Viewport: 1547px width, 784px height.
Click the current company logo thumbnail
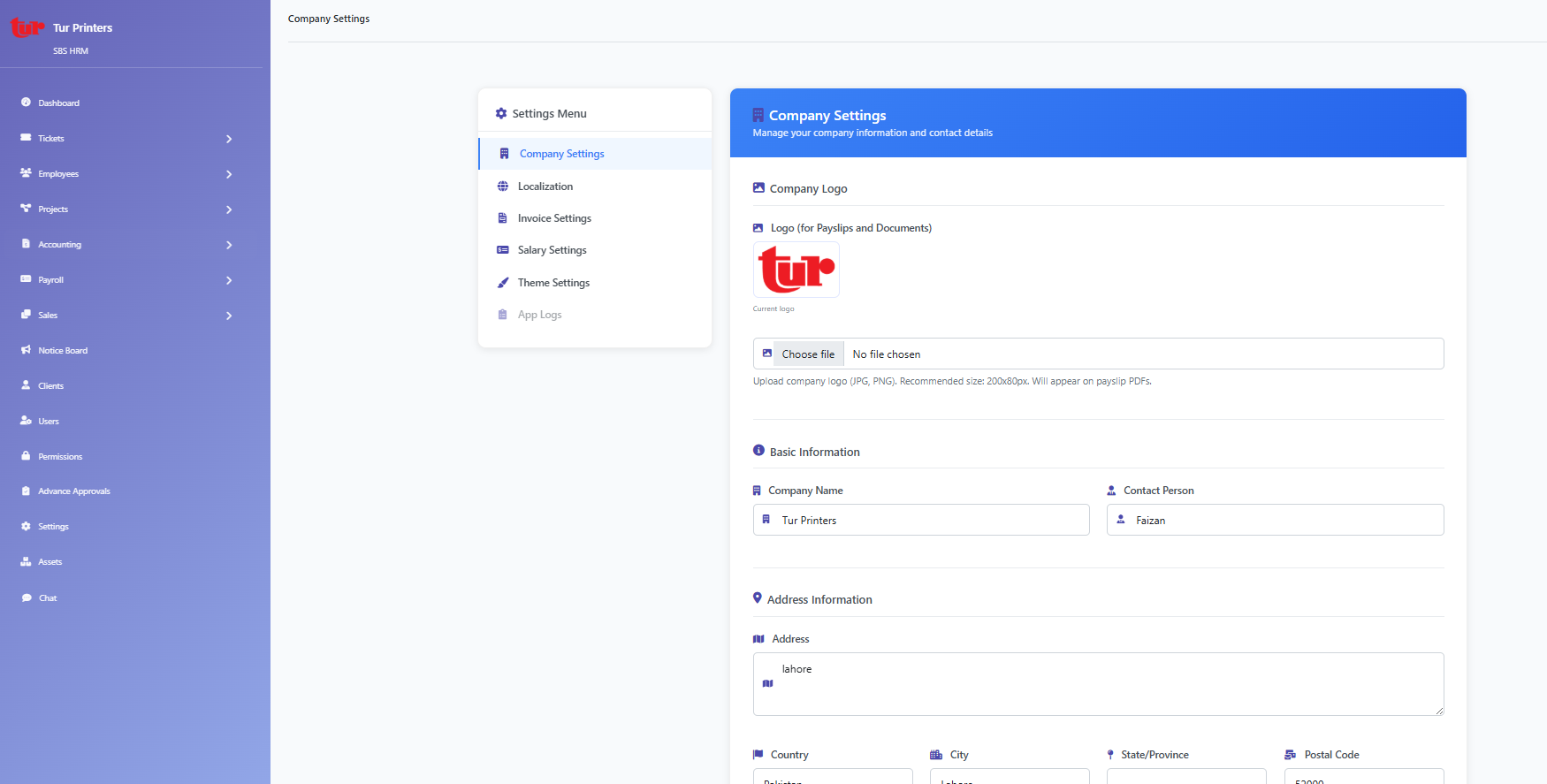[796, 270]
